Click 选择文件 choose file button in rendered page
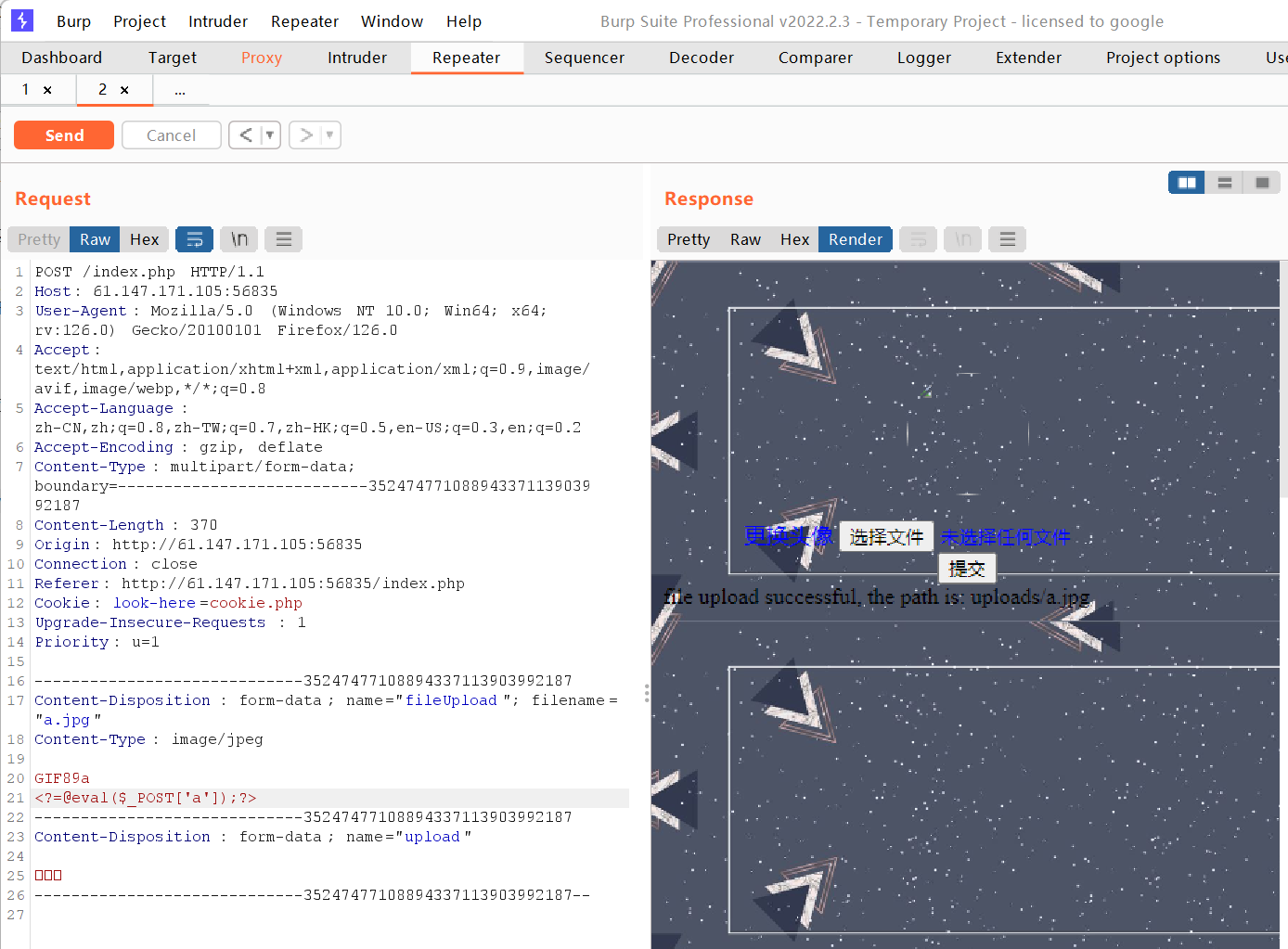 coord(886,537)
